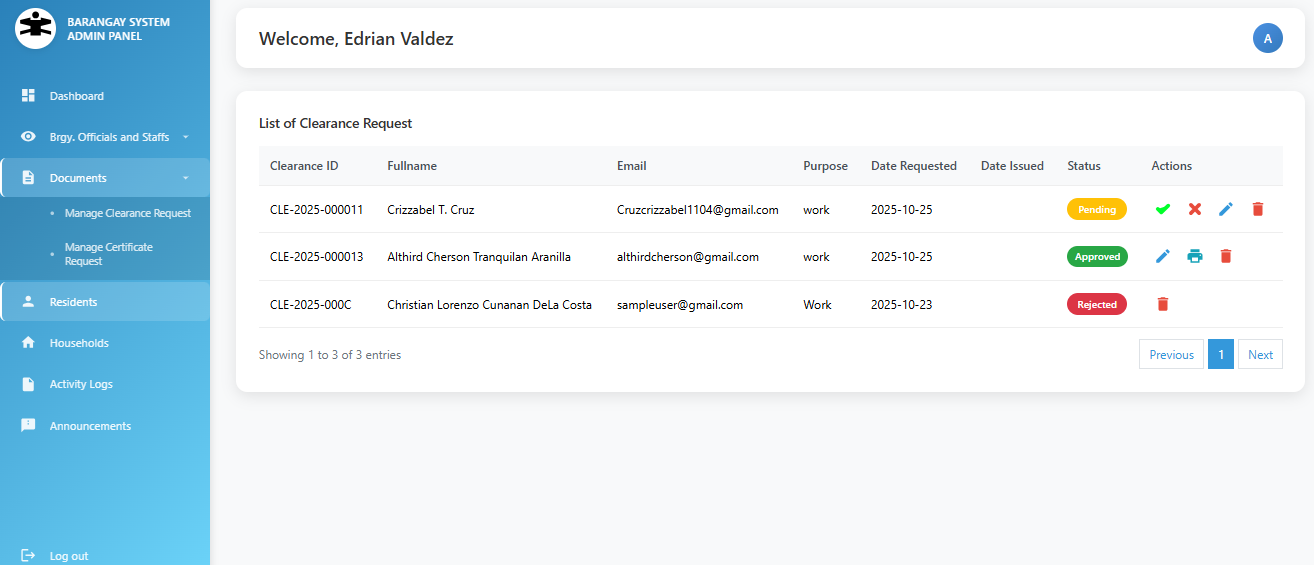Open the Activity Logs page
The width and height of the screenshot is (1314, 565).
[x=81, y=384]
